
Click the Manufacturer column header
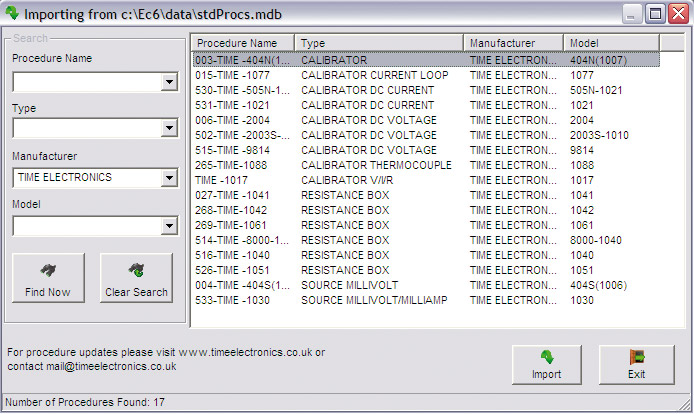click(x=512, y=43)
